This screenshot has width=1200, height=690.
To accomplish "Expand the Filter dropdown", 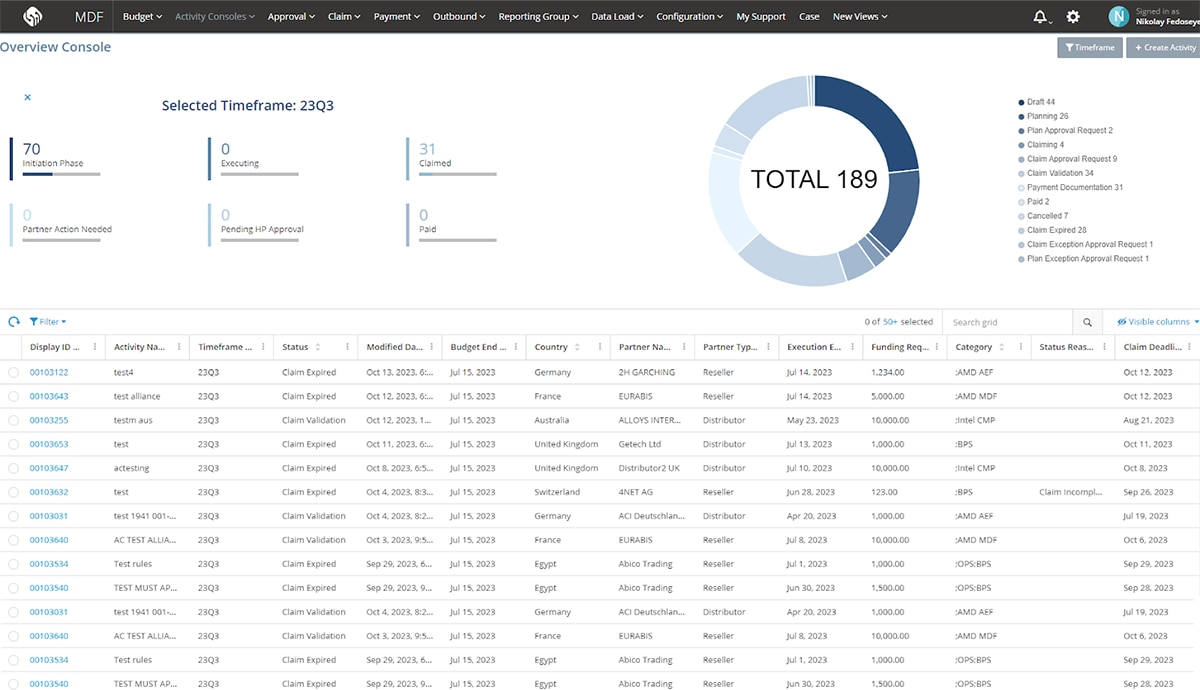I will [x=48, y=322].
